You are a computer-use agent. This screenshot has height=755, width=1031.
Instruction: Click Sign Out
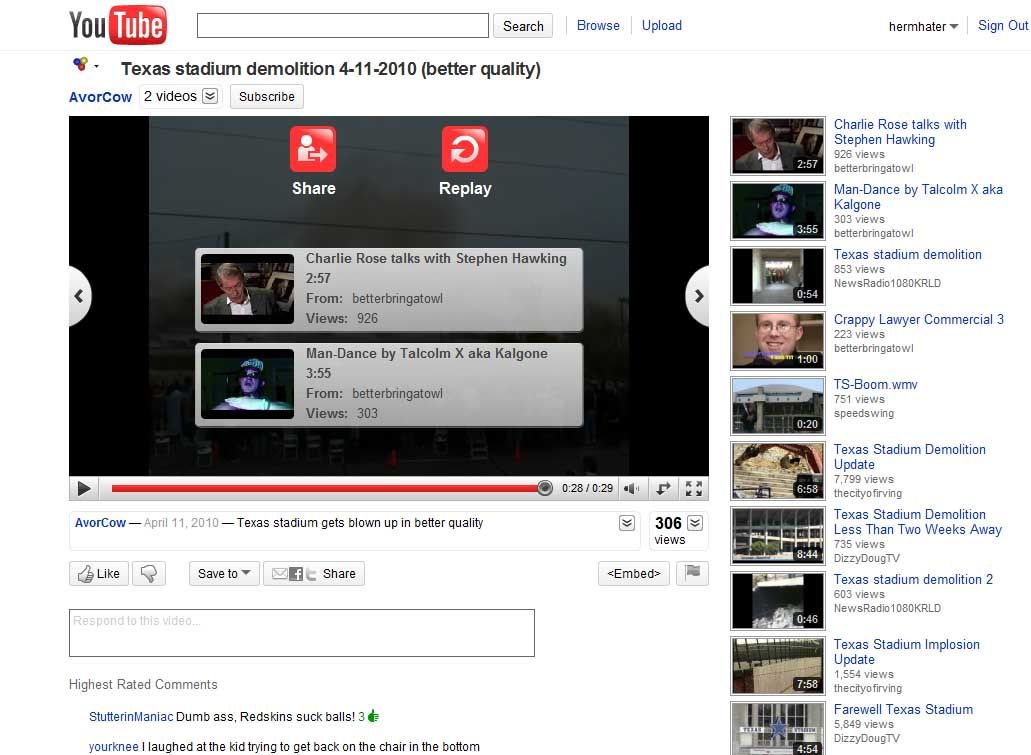coord(1003,26)
